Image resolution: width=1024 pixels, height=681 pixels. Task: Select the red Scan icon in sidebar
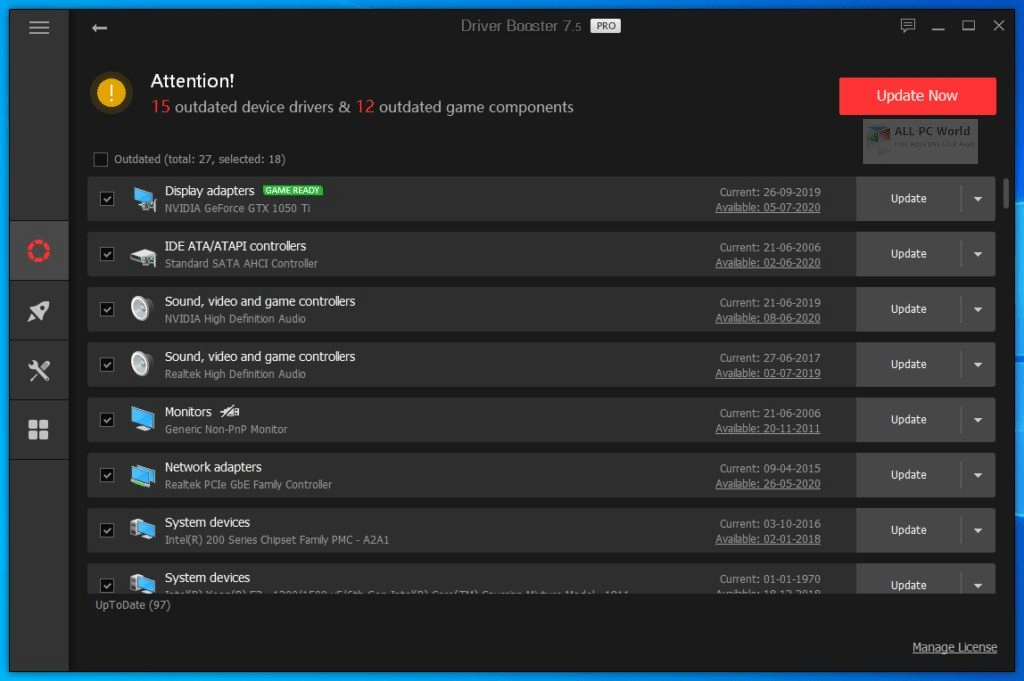(38, 250)
